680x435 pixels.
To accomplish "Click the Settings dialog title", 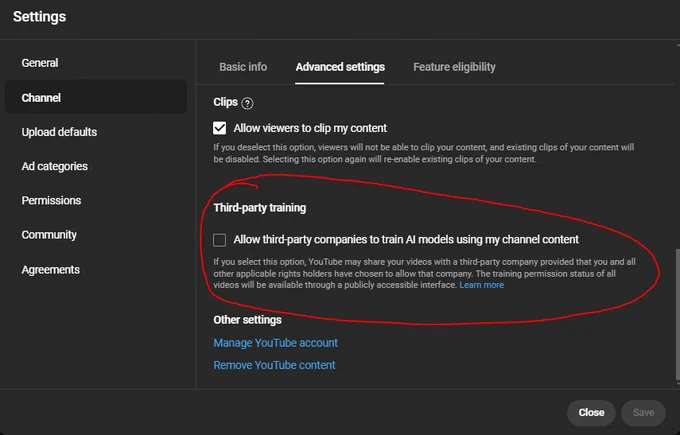I will [39, 16].
